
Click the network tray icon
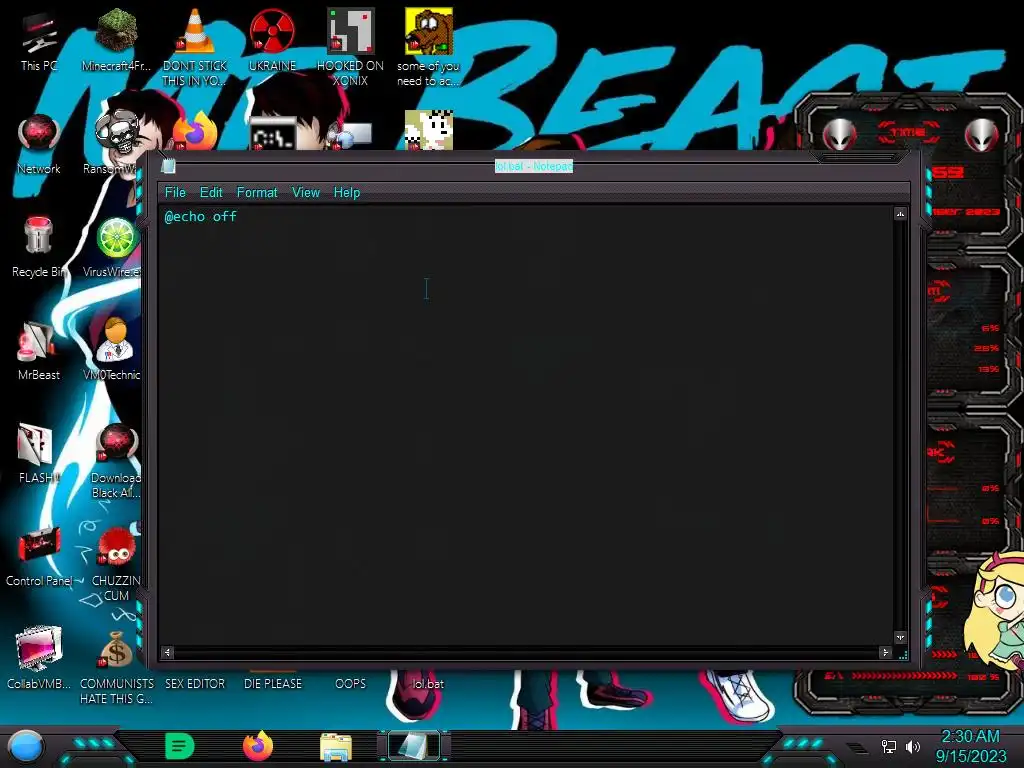[889, 746]
